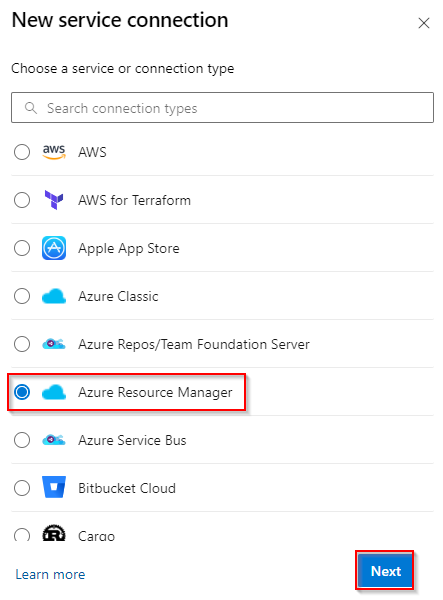Choose the Bitbucket Cloud radio option
This screenshot has height=600, width=443.
[22, 488]
